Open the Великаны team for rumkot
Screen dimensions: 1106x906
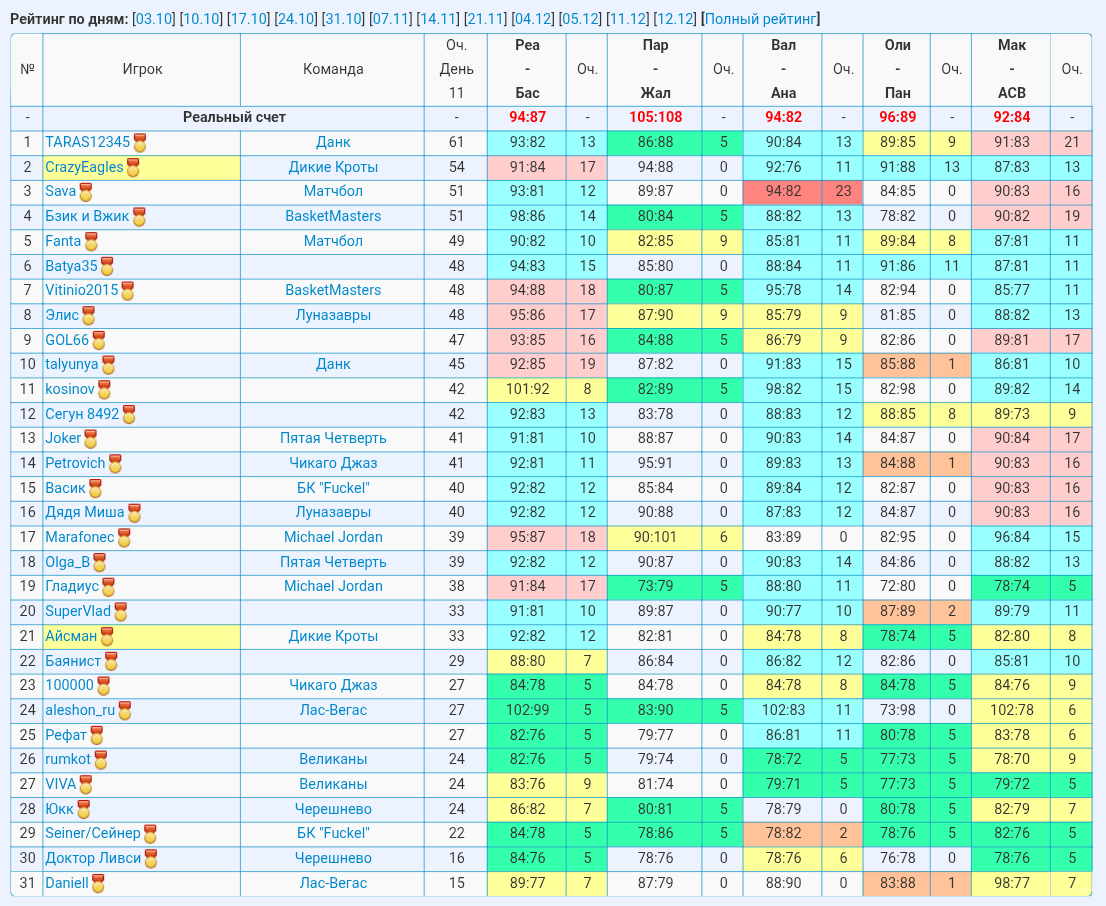pos(333,759)
